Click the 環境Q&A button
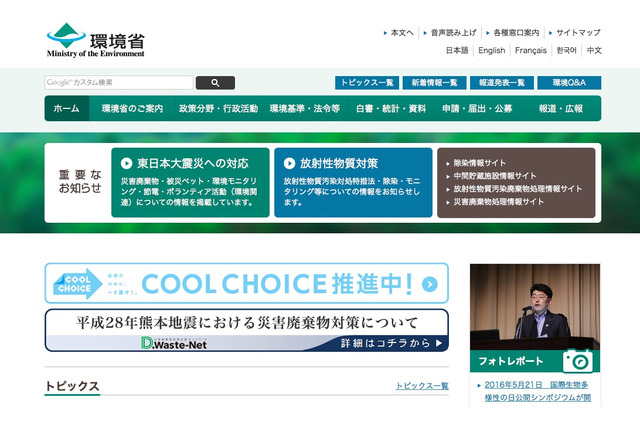Image resolution: width=640 pixels, height=426 pixels. 569,83
